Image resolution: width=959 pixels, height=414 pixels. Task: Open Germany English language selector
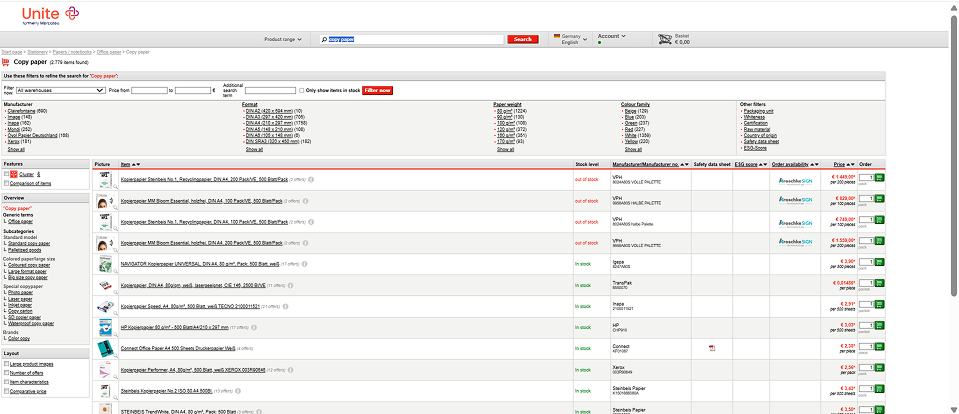click(x=570, y=39)
